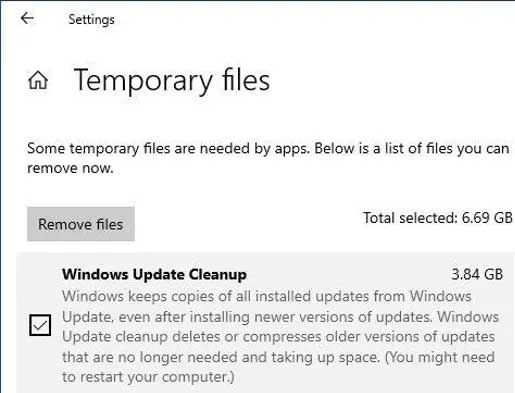Click 'Windows keeps copies of all installed updates' line

(x=267, y=296)
